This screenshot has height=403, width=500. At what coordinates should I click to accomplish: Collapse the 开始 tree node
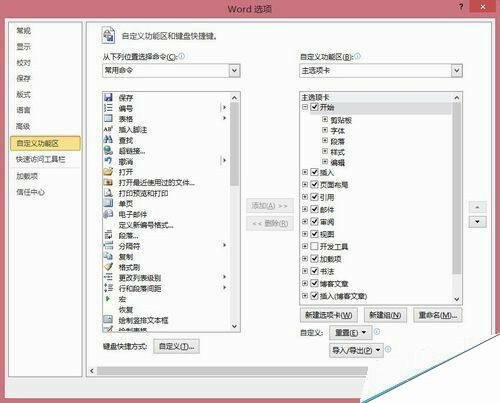305,107
